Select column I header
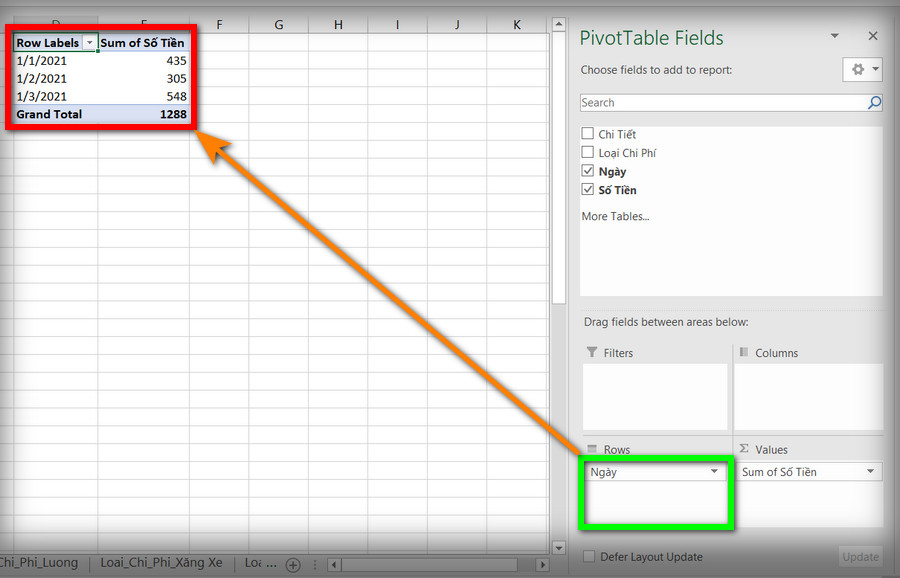 397,25
